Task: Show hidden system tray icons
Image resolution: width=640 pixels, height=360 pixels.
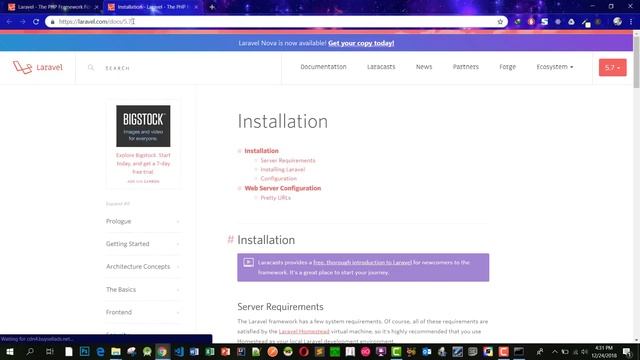Action: point(555,351)
